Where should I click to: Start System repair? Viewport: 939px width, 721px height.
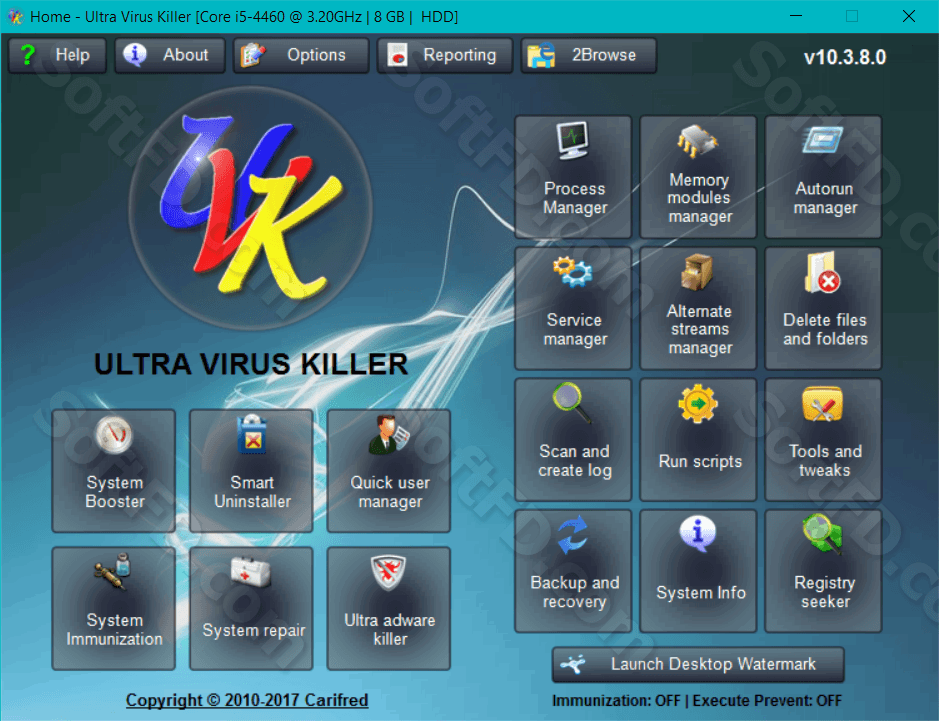(252, 608)
